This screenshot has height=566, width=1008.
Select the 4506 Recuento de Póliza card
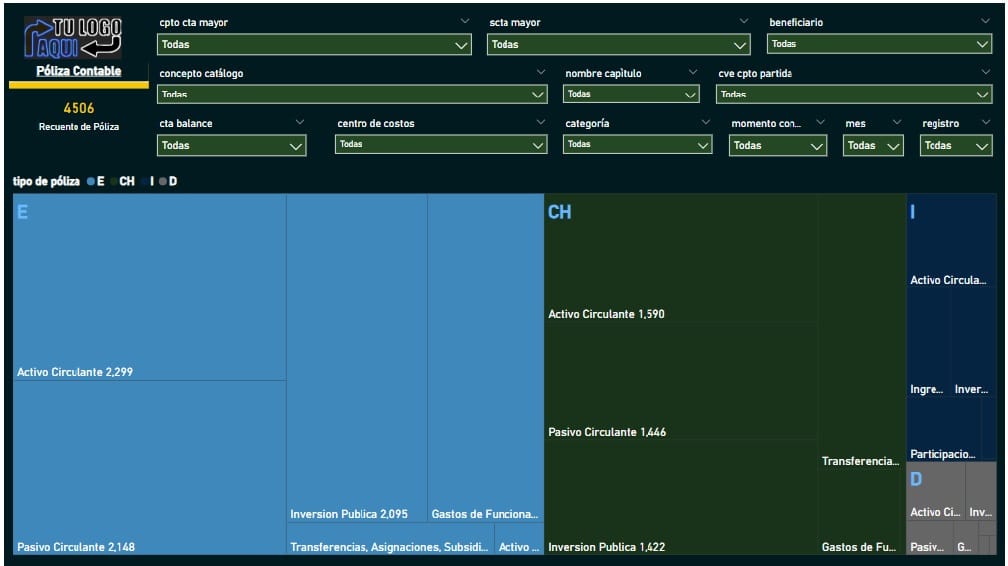pos(78,116)
